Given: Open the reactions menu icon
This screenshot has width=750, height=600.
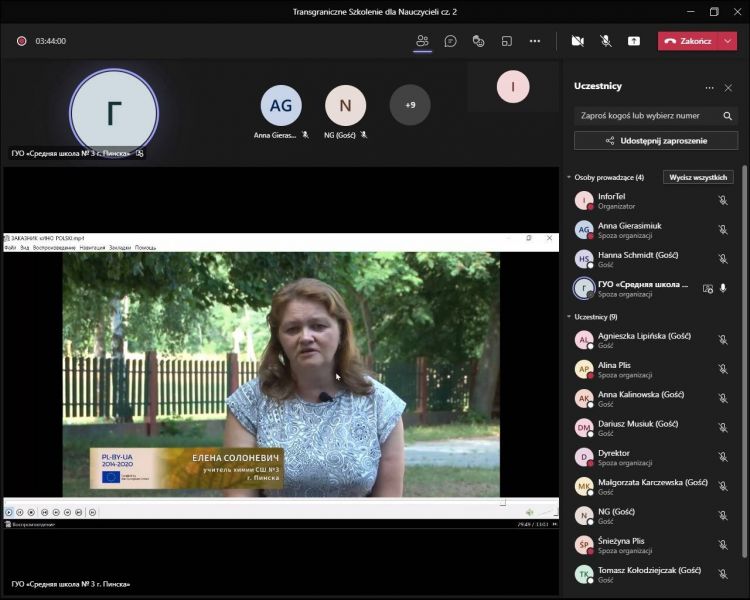Looking at the screenshot, I should coord(478,41).
